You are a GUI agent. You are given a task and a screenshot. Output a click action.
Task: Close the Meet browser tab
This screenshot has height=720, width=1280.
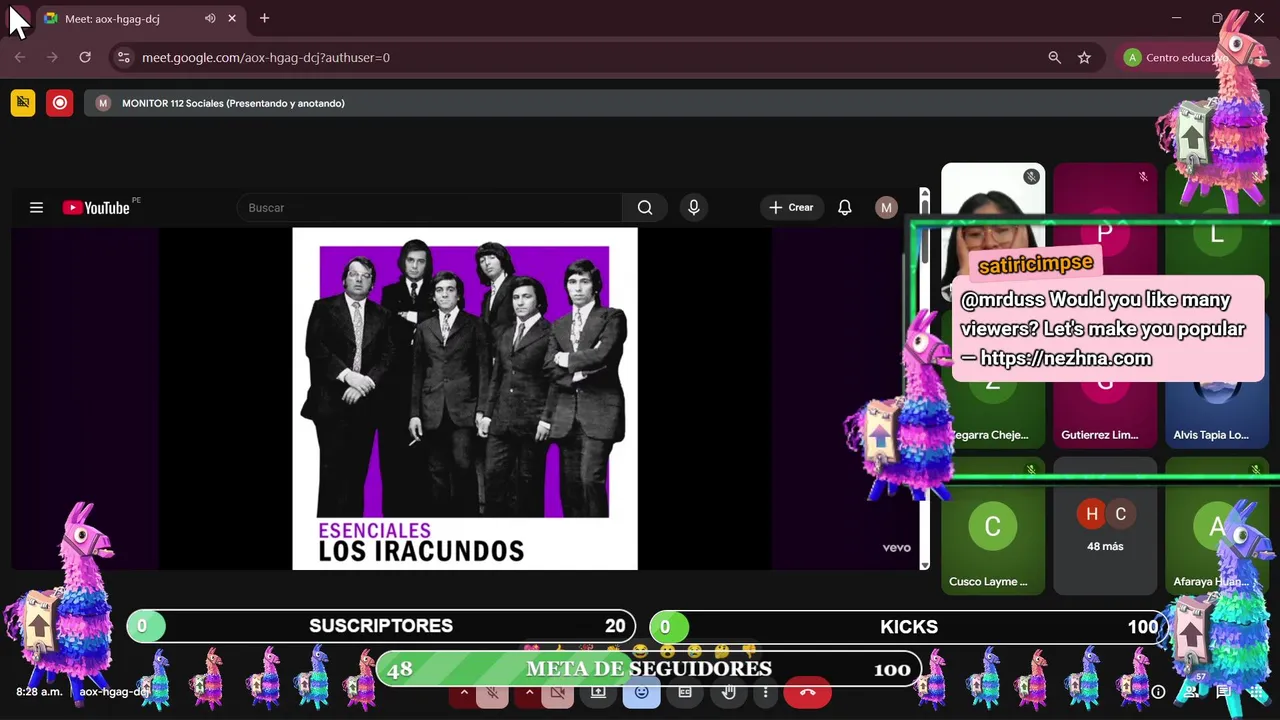(x=232, y=18)
